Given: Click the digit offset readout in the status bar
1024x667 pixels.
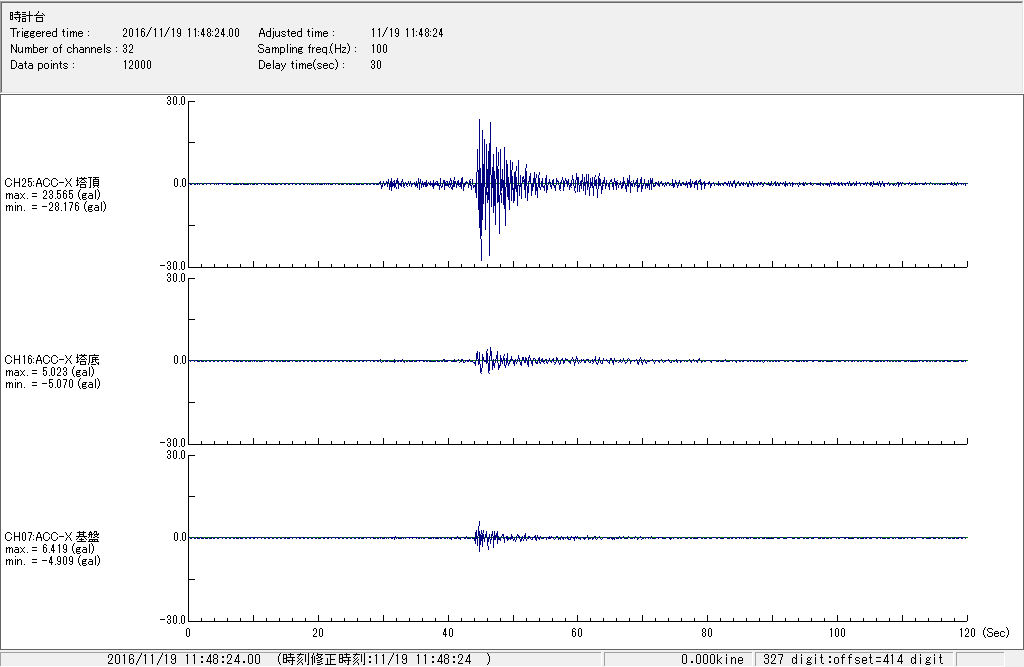Looking at the screenshot, I should click(x=853, y=659).
